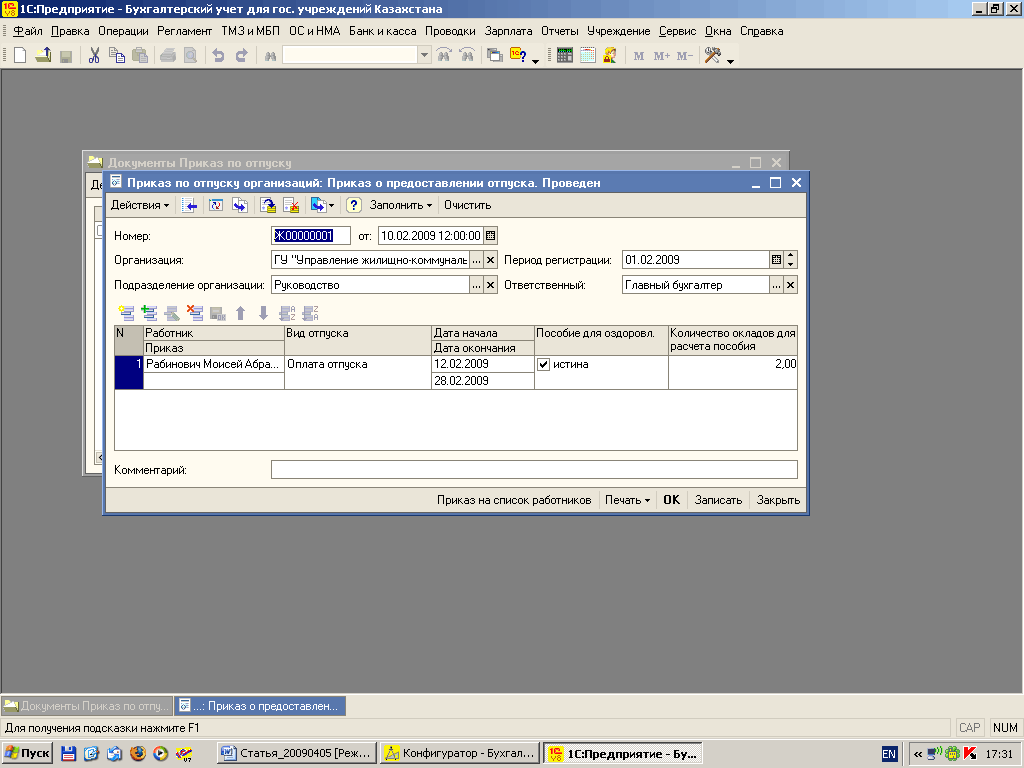This screenshot has width=1024, height=768.
Task: Open the date picker calendar for document date
Action: [x=490, y=236]
